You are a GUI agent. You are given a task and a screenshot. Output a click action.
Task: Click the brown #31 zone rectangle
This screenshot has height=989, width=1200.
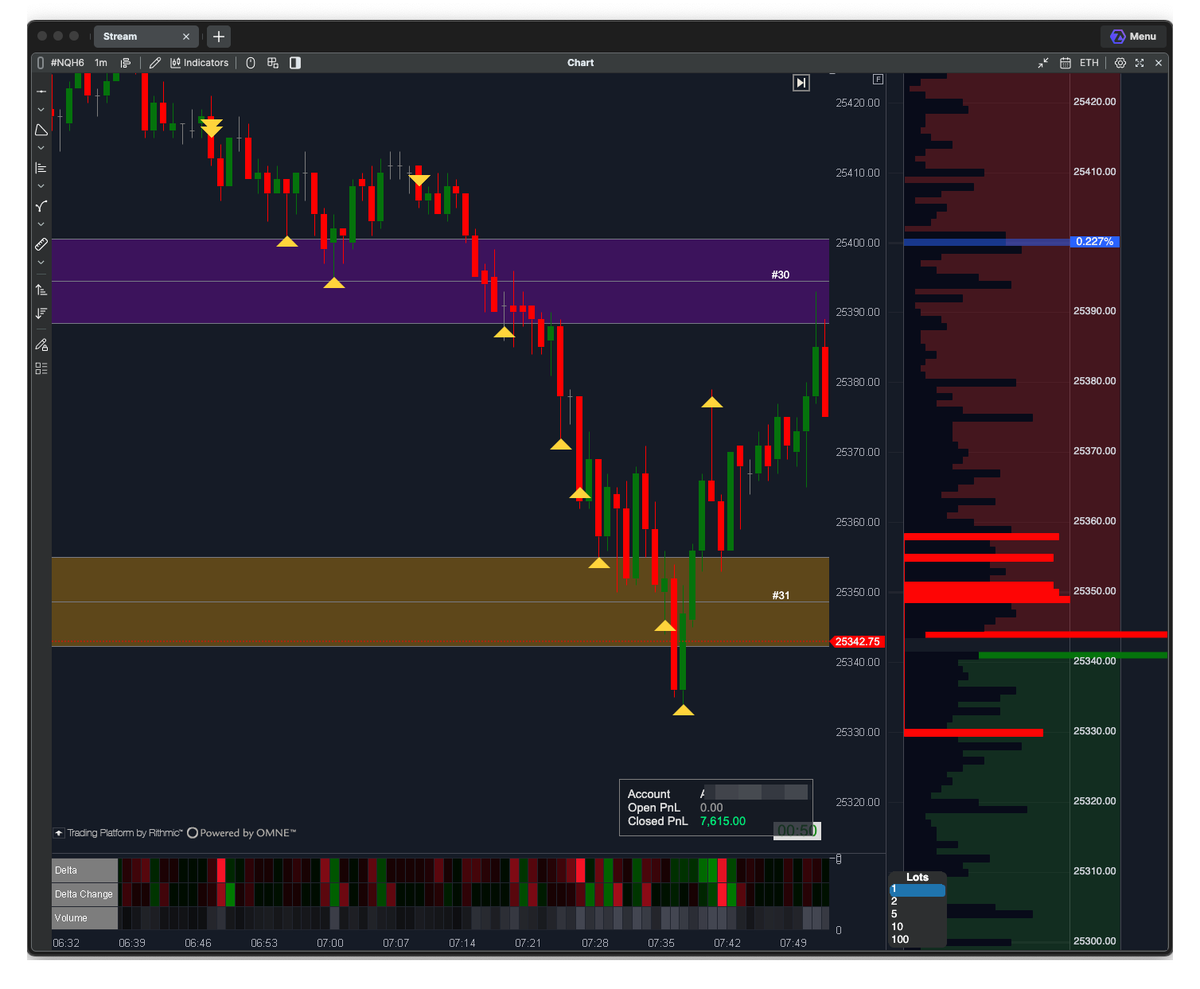pos(440,602)
